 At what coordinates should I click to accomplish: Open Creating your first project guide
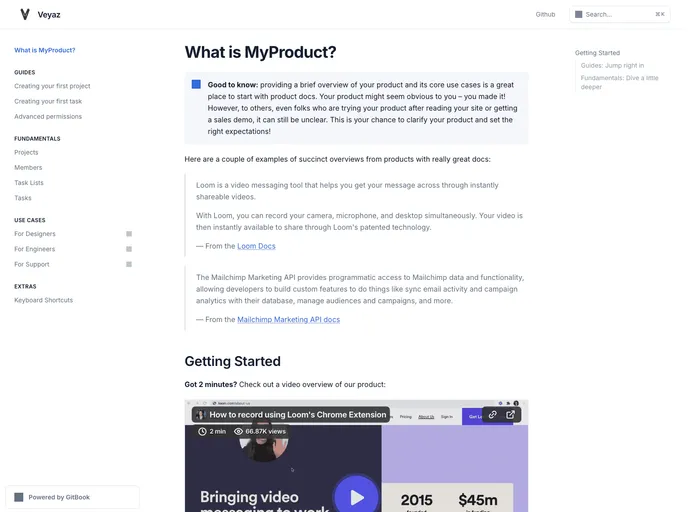(52, 86)
